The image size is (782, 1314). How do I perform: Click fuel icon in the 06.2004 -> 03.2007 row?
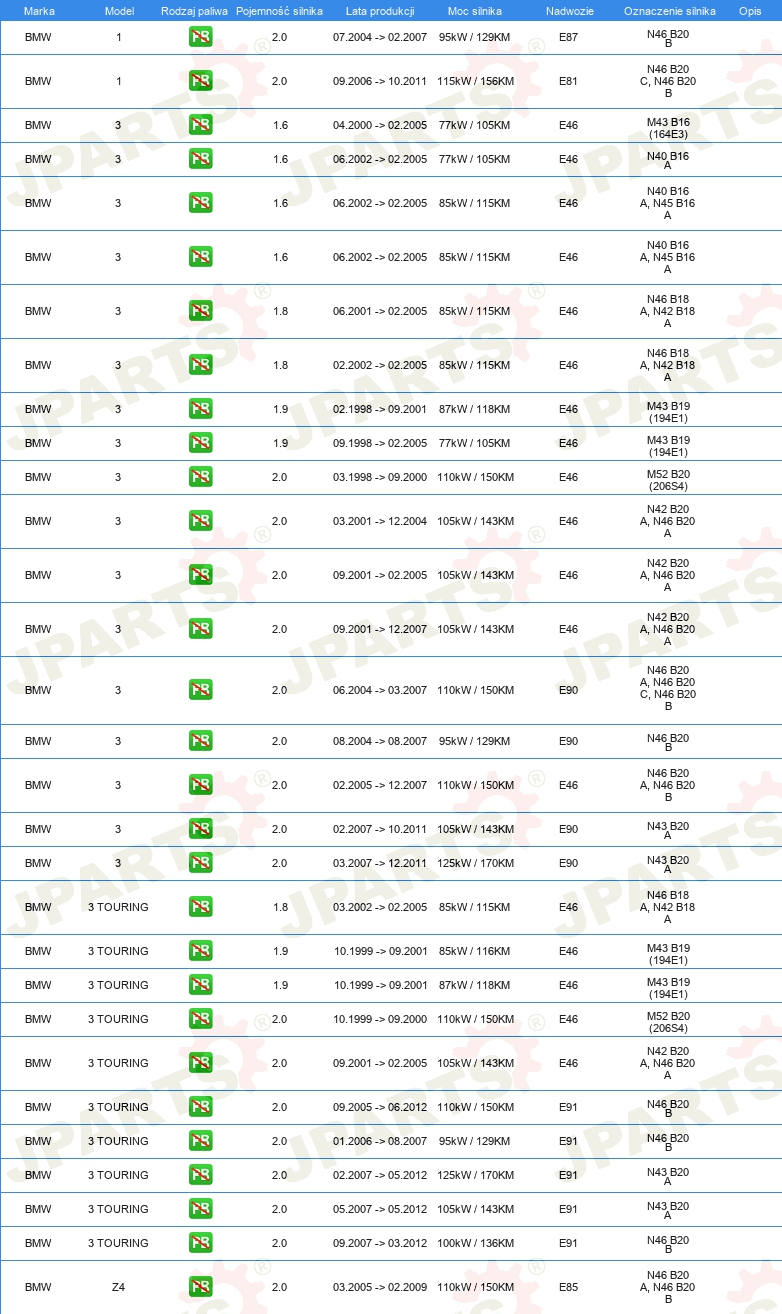click(x=200, y=690)
